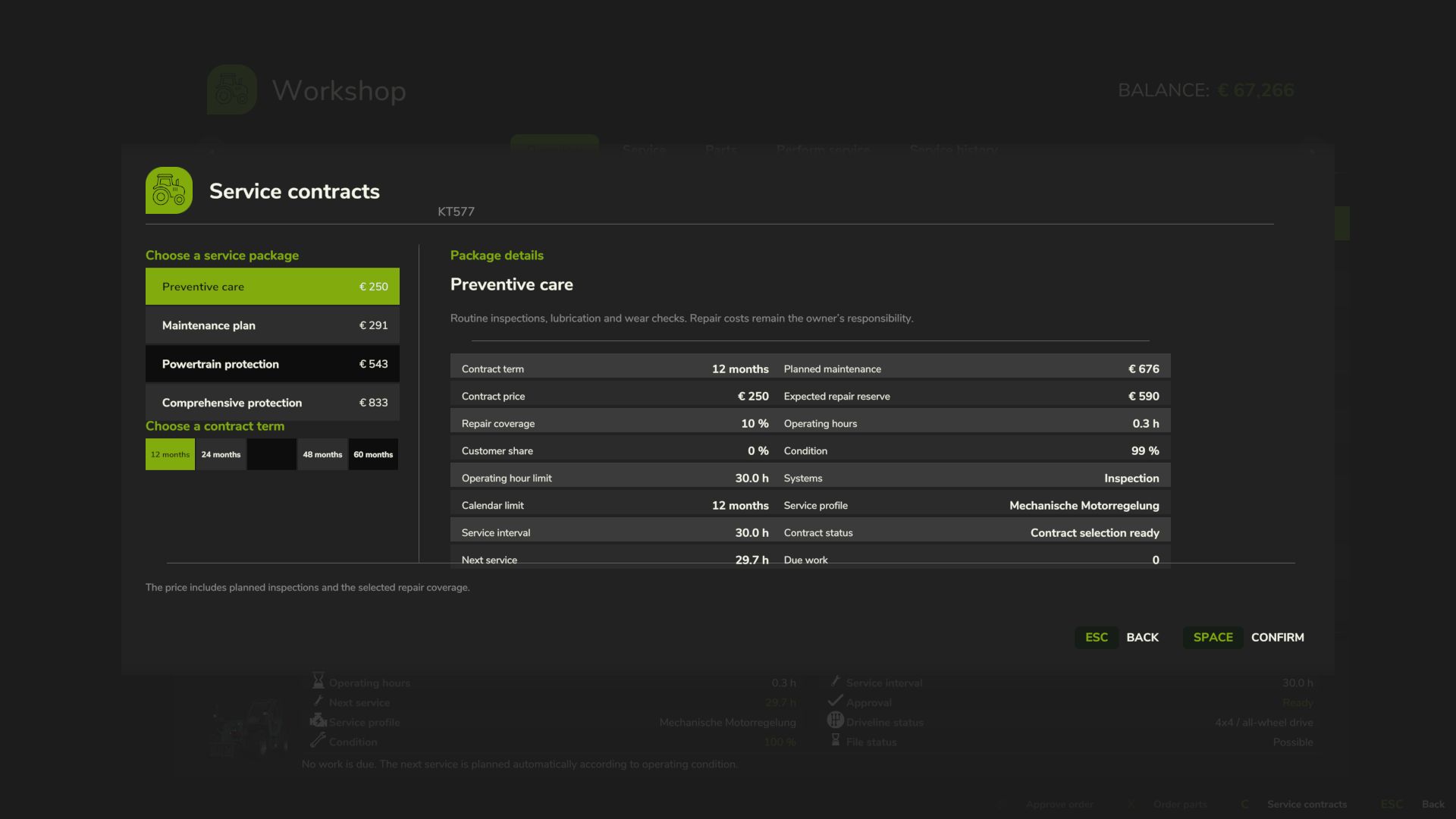Click the Service contracts tractor icon

coord(169,190)
